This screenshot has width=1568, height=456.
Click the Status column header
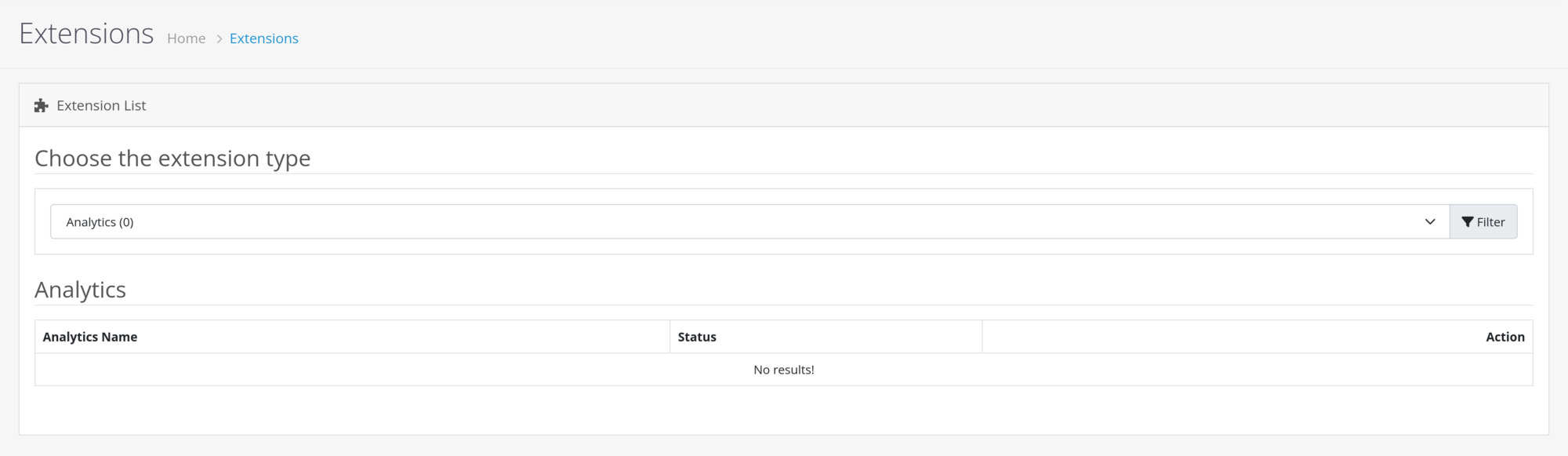pos(697,336)
